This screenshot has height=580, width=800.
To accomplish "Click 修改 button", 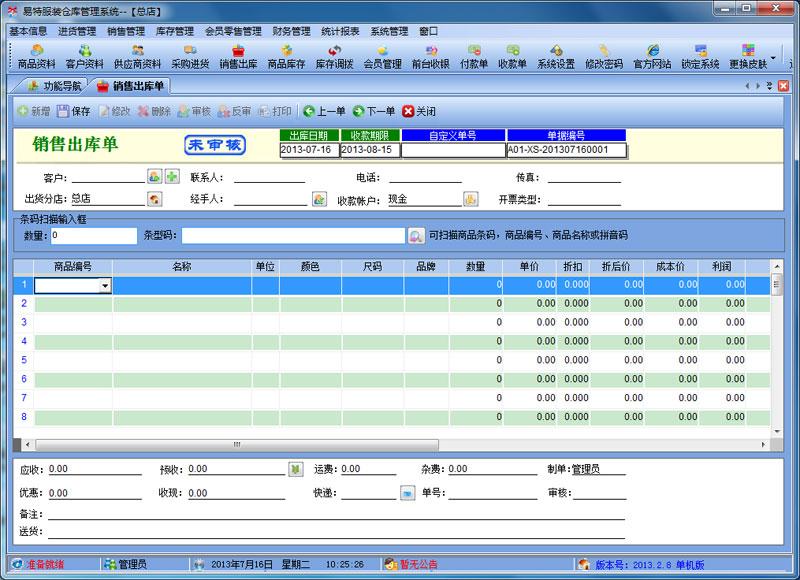I will pos(115,111).
